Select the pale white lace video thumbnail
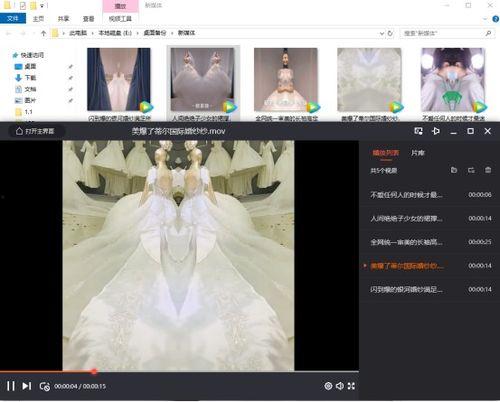This screenshot has width=500, height=402. point(369,79)
